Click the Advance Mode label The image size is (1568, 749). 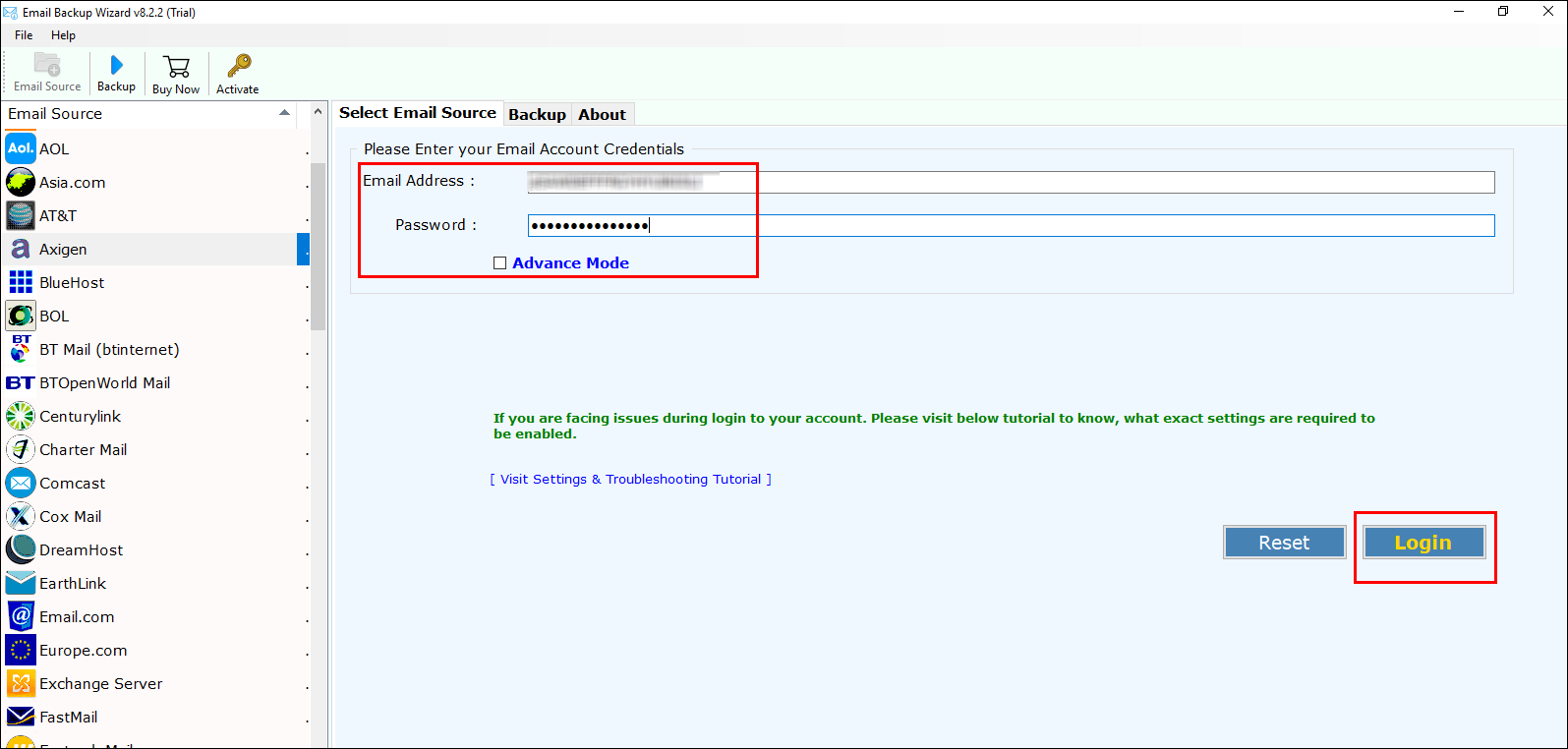coord(570,263)
